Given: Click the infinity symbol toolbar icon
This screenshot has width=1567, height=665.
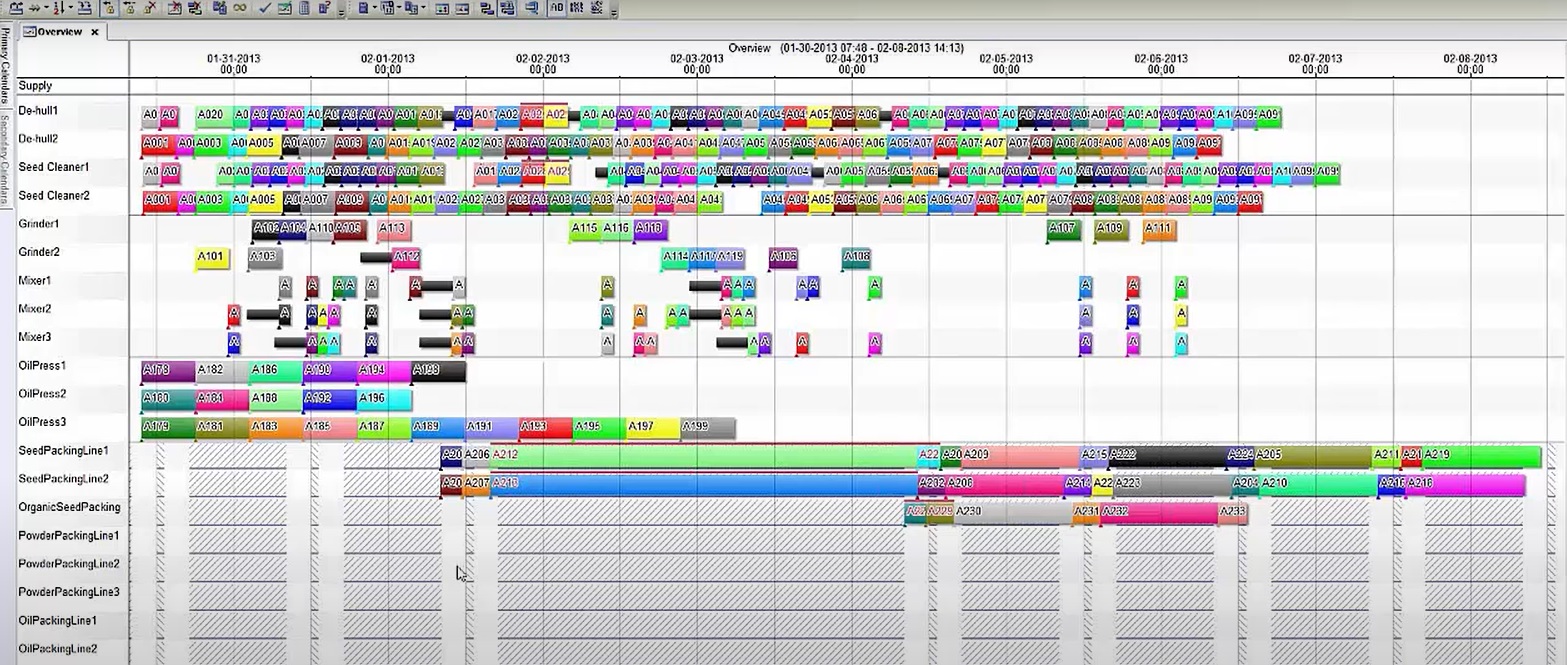Looking at the screenshot, I should coord(241,8).
